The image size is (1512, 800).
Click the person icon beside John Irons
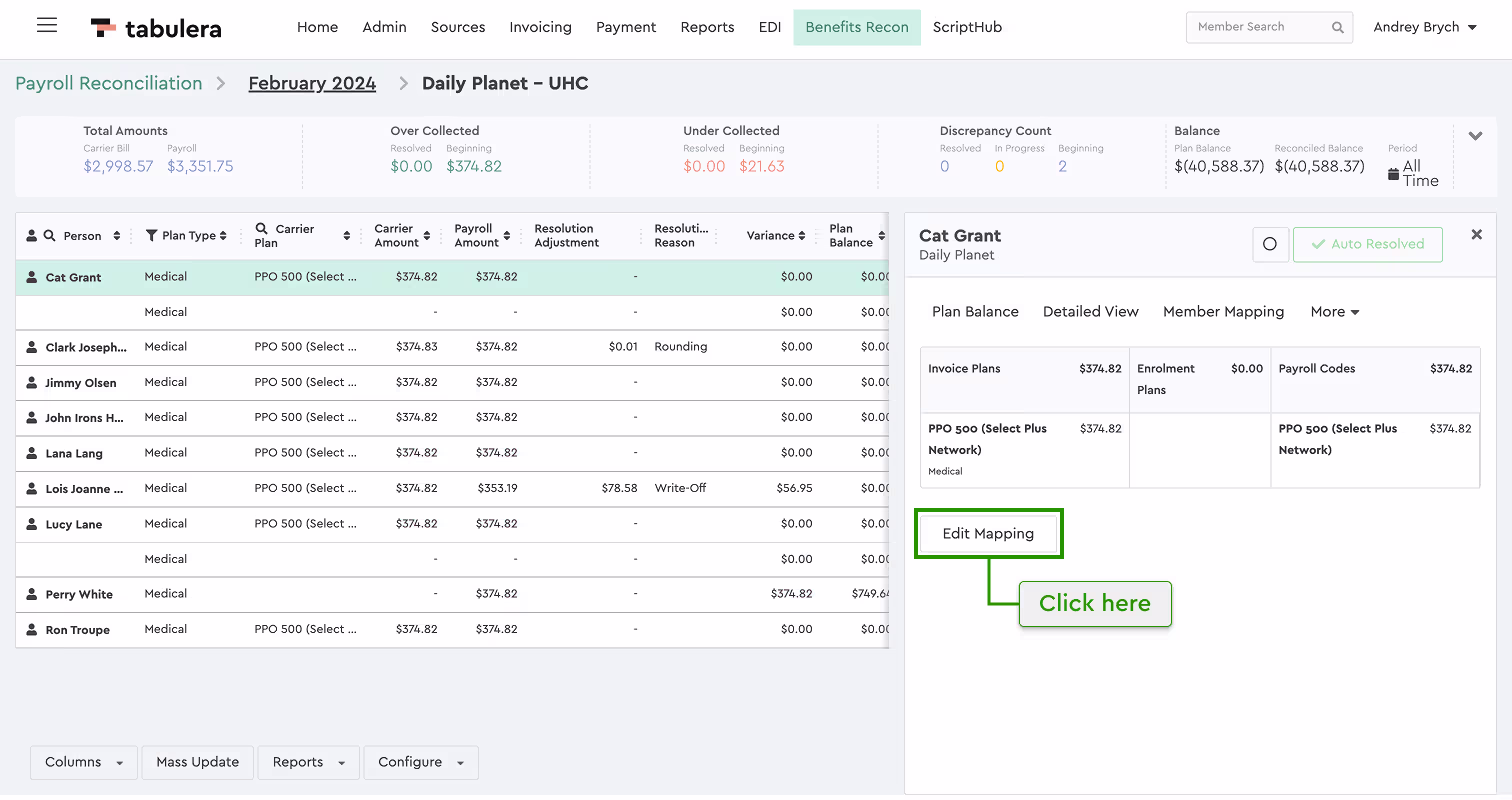pyautogui.click(x=32, y=418)
